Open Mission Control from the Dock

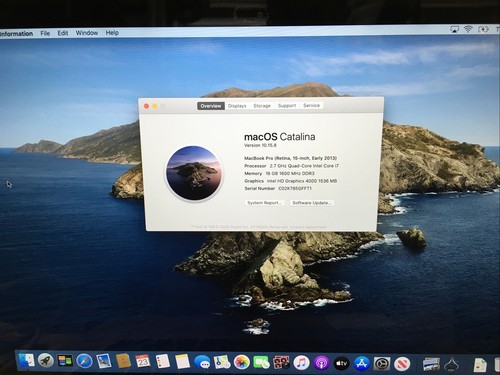pyautogui.click(x=65, y=361)
